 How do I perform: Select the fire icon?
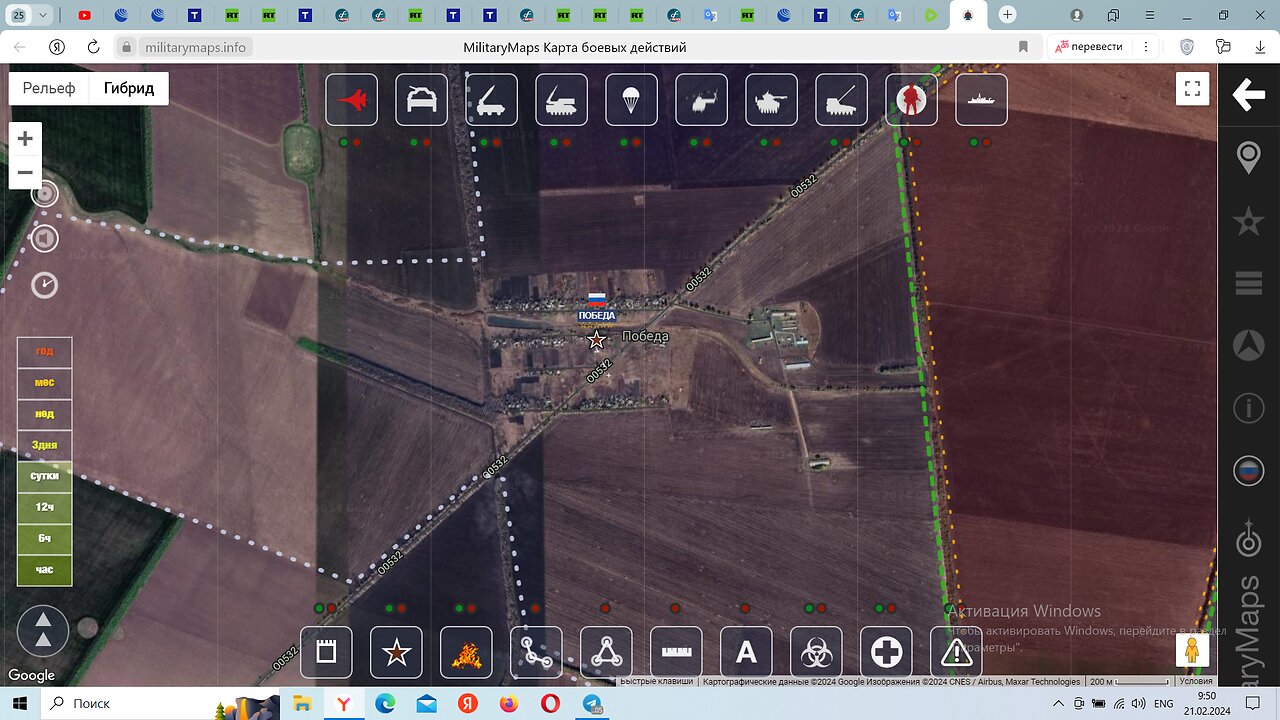467,653
